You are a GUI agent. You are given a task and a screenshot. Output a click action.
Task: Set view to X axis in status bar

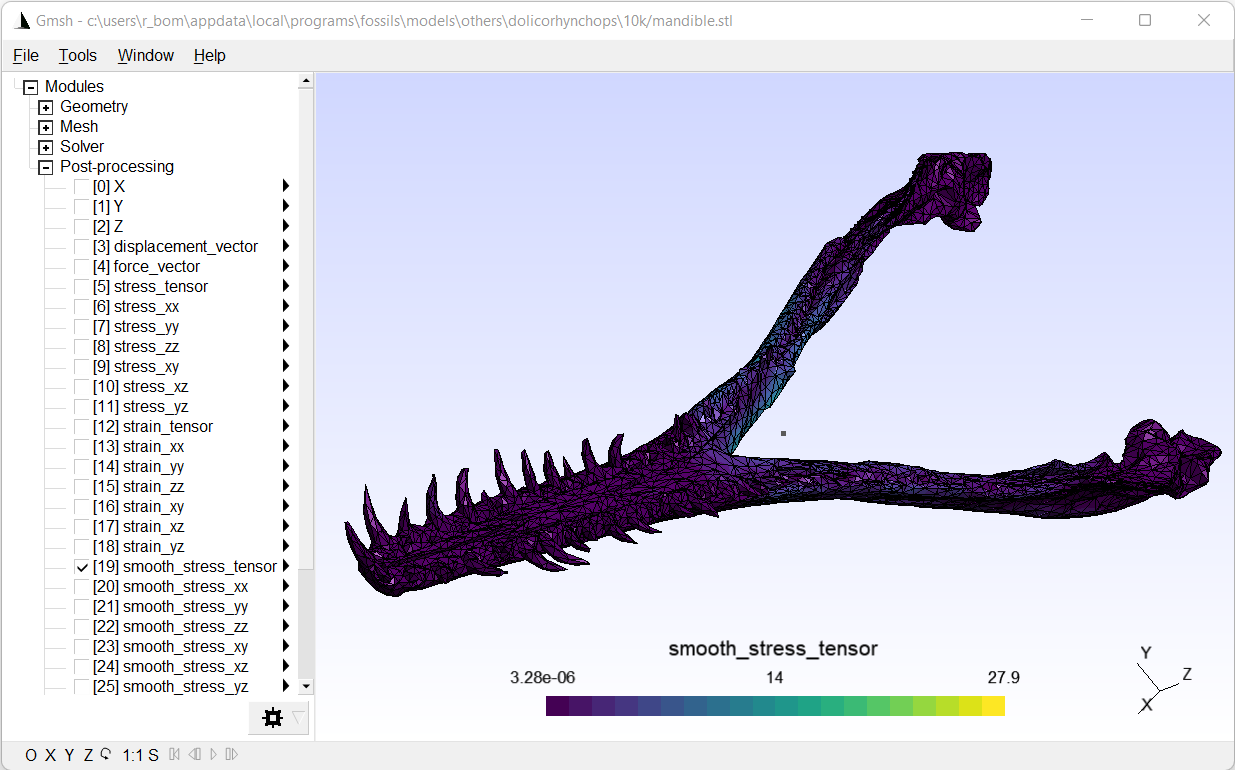50,755
